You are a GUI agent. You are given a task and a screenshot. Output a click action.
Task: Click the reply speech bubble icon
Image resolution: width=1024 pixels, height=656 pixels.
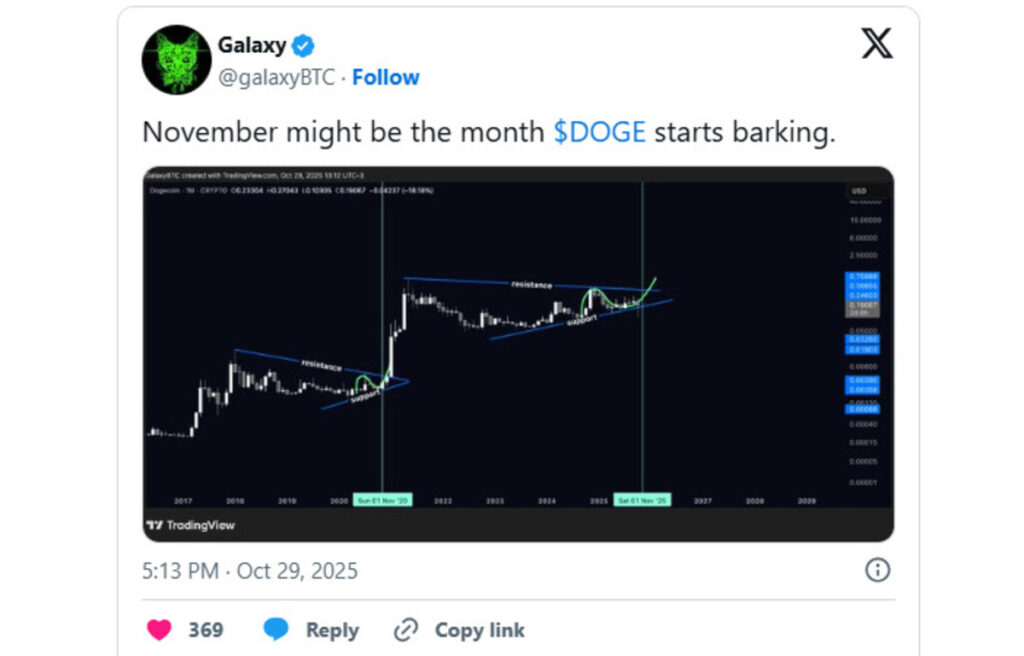[x=276, y=630]
